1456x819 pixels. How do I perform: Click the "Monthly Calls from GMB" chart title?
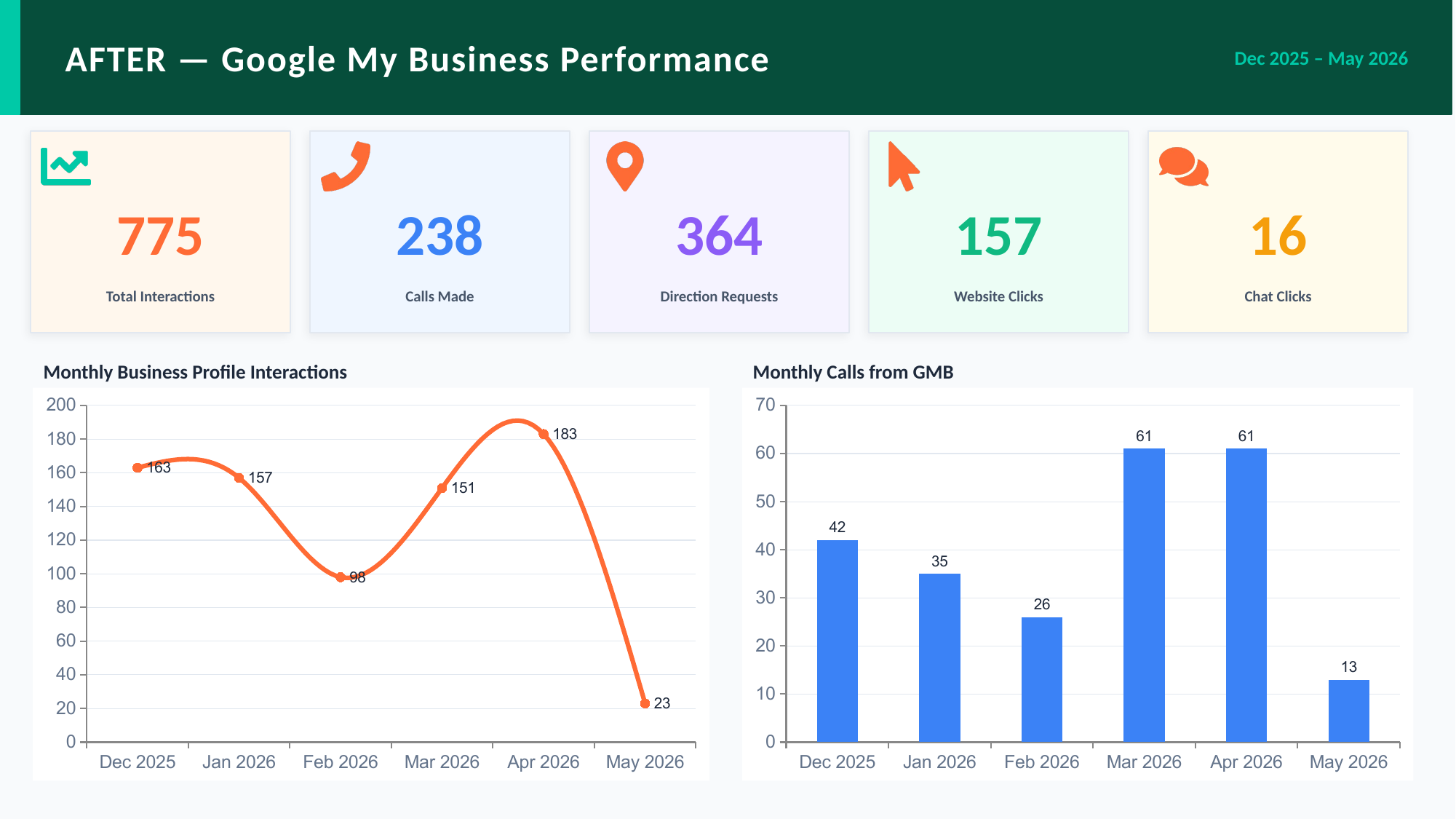pyautogui.click(x=853, y=372)
